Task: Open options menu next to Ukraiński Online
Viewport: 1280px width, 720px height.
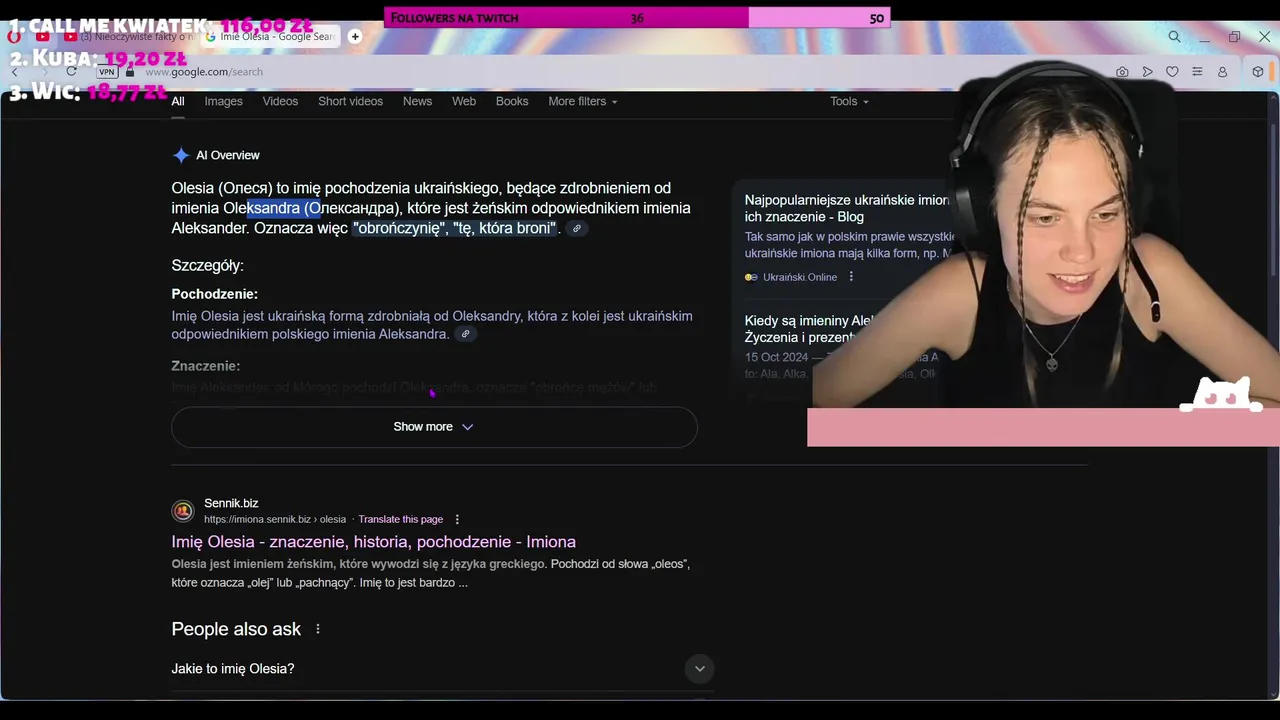Action: pyautogui.click(x=851, y=277)
